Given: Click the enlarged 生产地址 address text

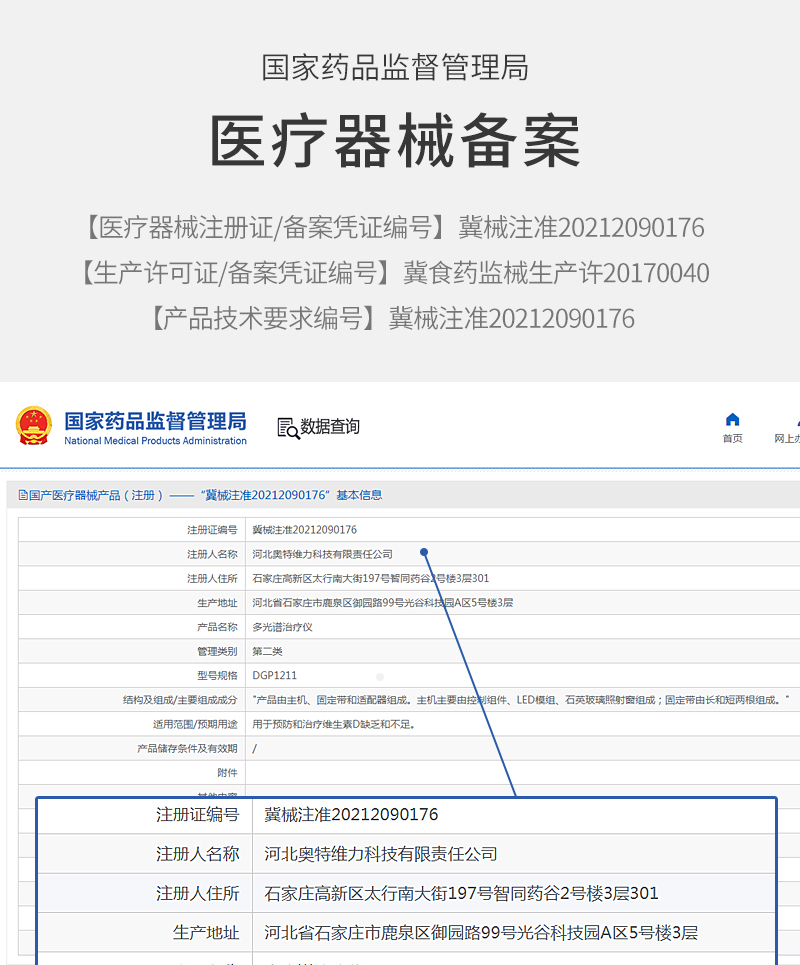Looking at the screenshot, I should [x=481, y=933].
